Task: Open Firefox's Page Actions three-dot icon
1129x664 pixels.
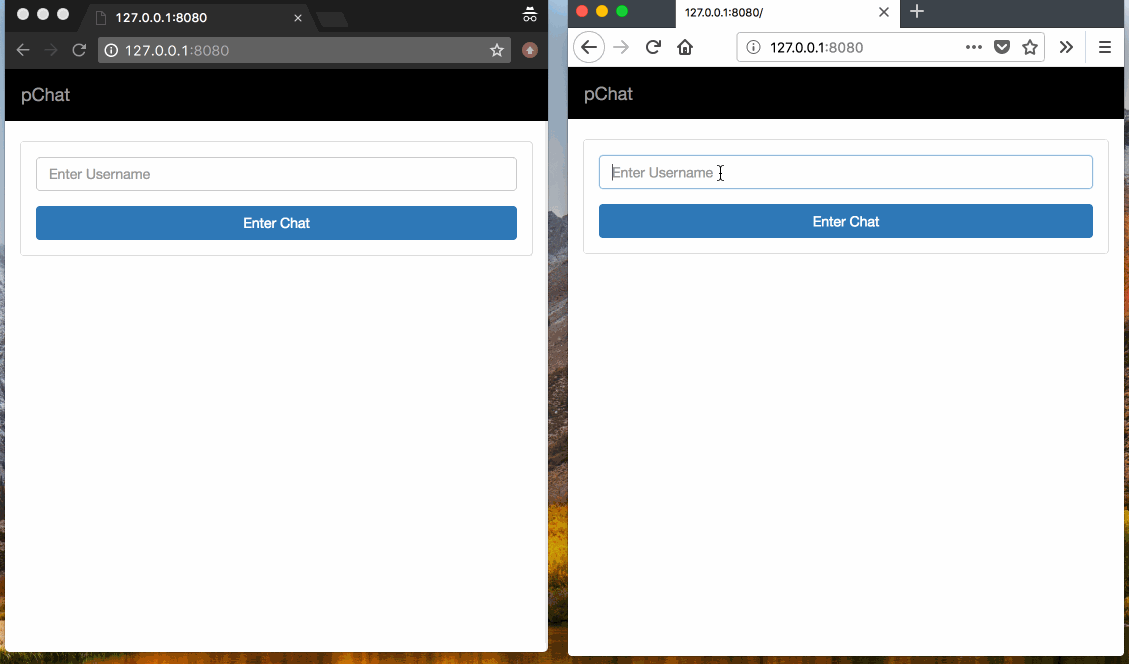Action: pos(973,46)
